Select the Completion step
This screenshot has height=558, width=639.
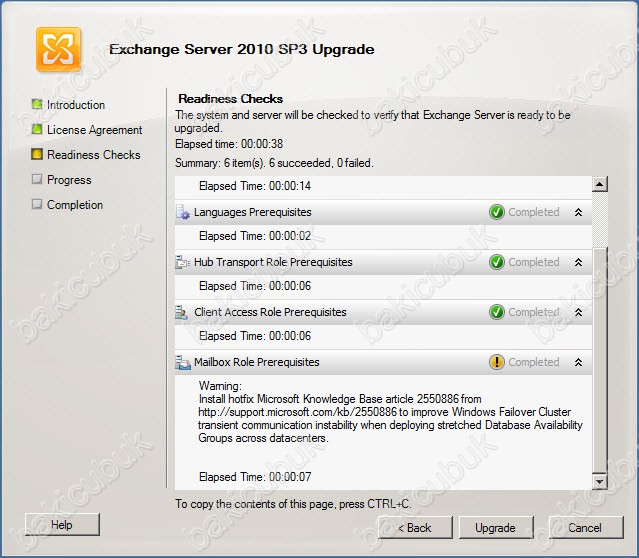tap(75, 205)
